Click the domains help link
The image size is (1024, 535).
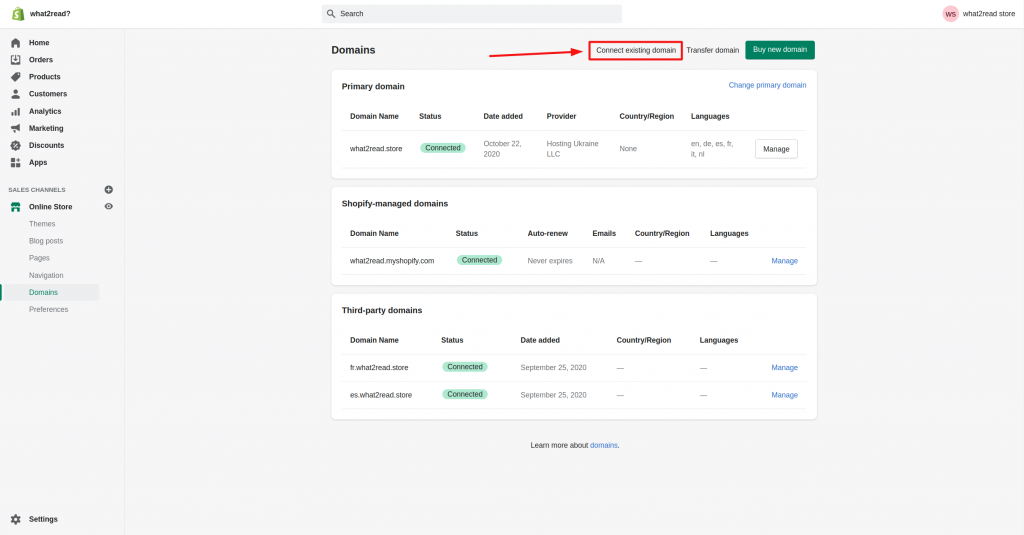tap(603, 446)
